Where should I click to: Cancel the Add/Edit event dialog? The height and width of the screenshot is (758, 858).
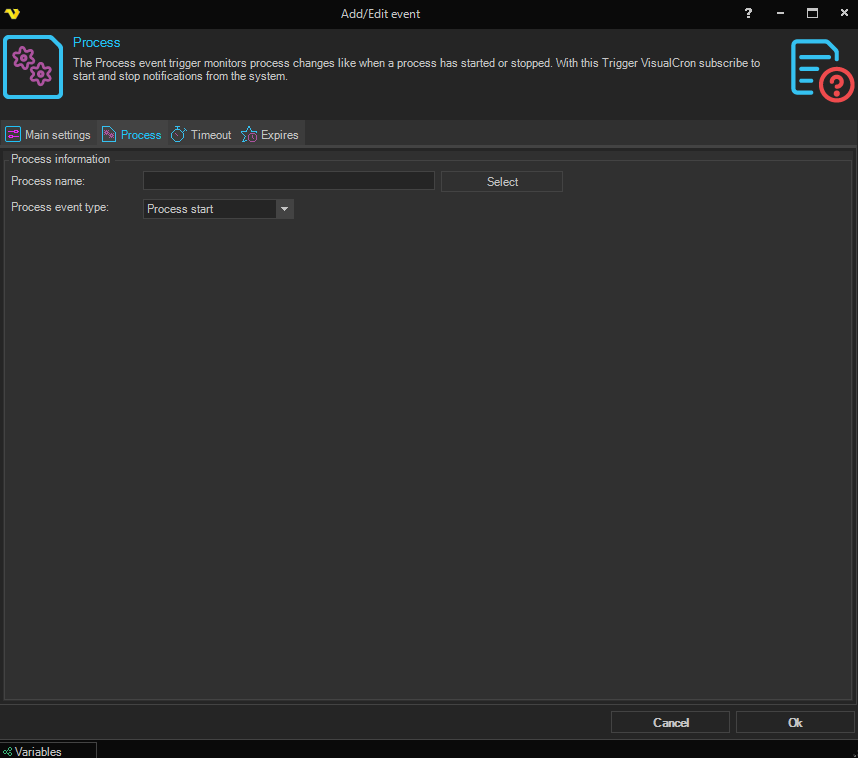(x=670, y=722)
